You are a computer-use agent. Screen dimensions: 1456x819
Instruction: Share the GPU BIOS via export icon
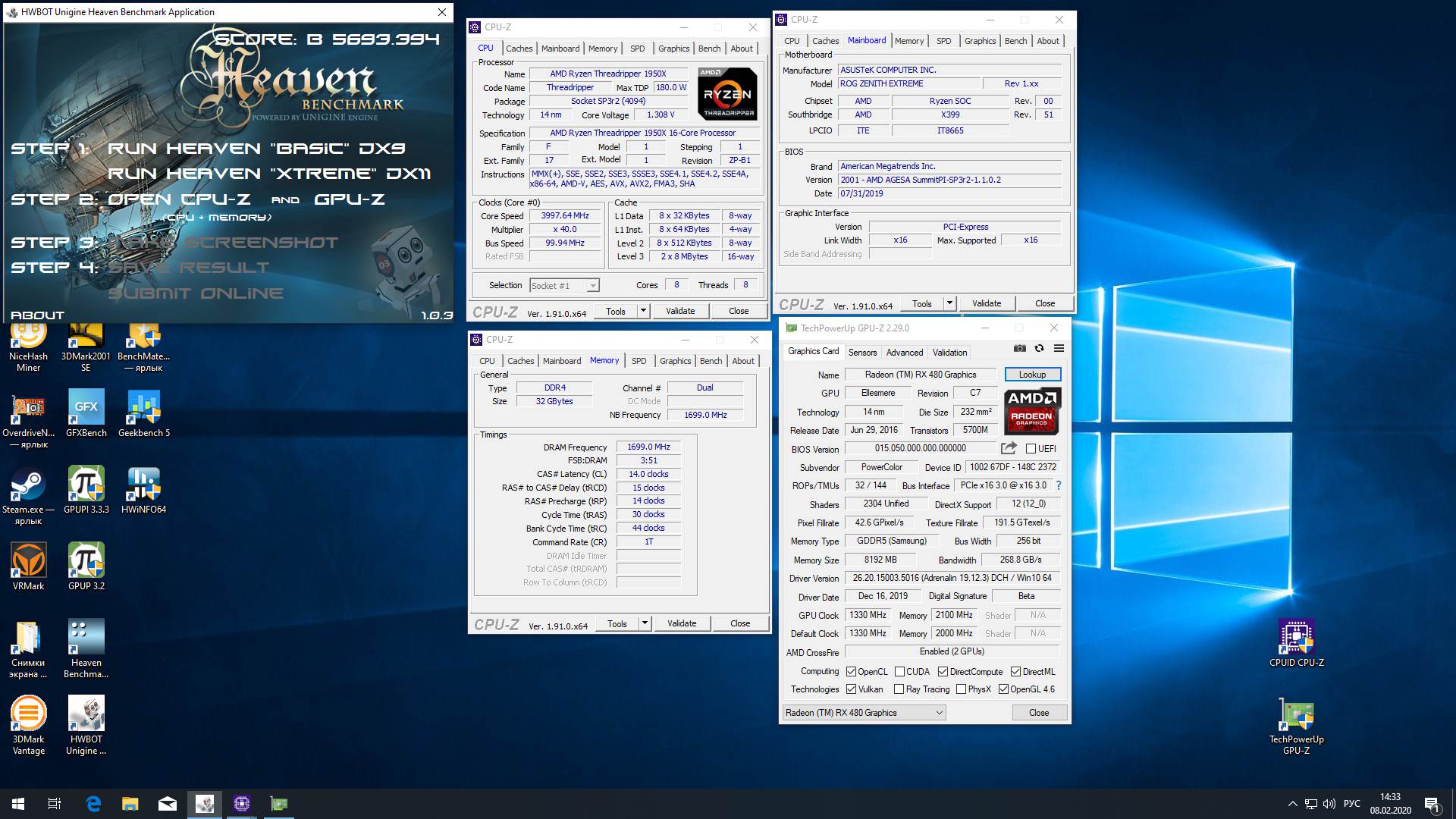pos(1009,448)
